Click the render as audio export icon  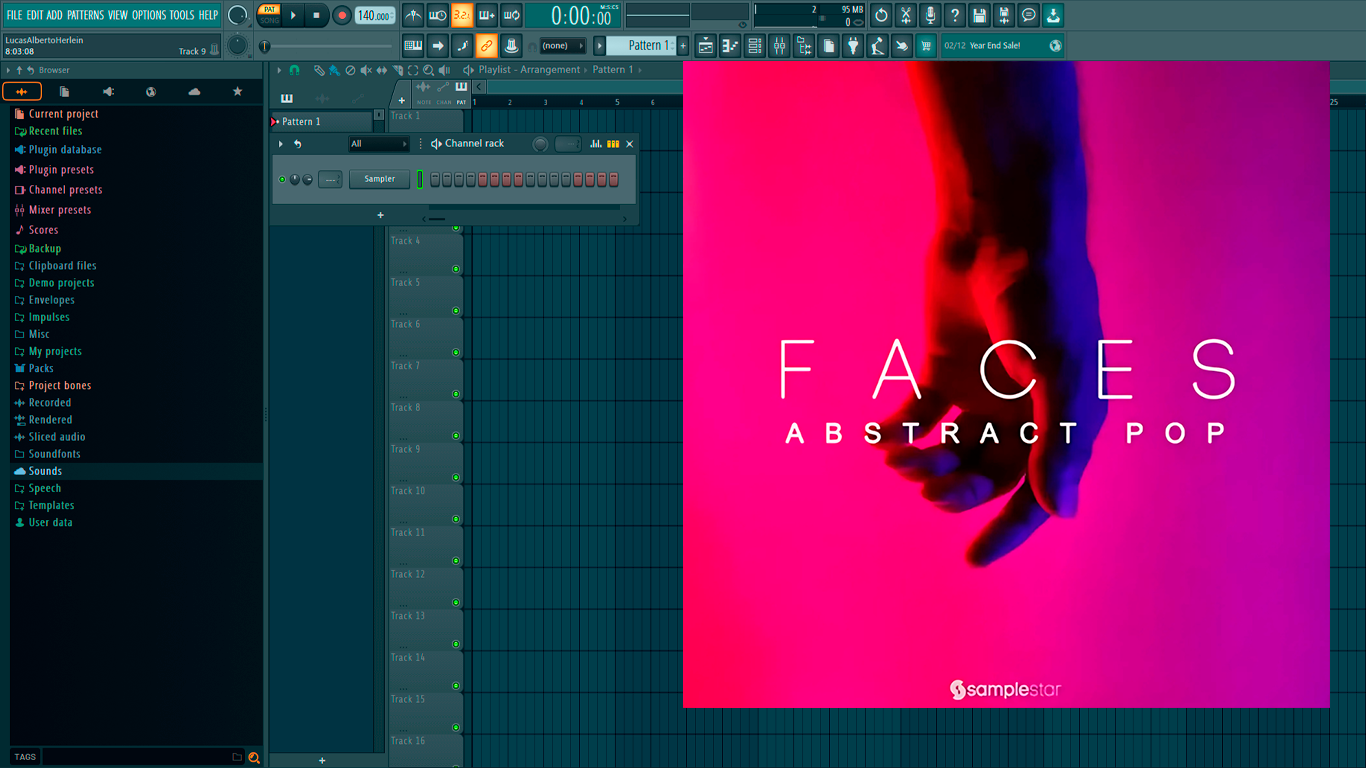click(1004, 15)
